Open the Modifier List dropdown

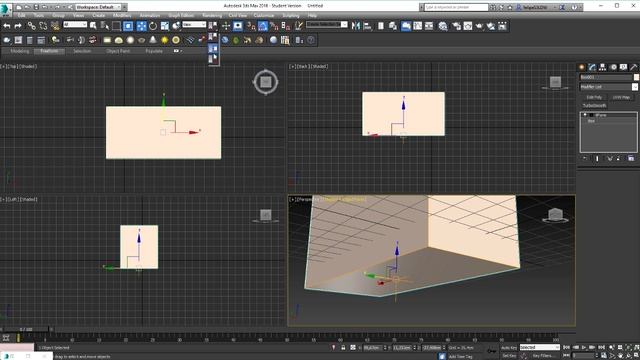(609, 87)
